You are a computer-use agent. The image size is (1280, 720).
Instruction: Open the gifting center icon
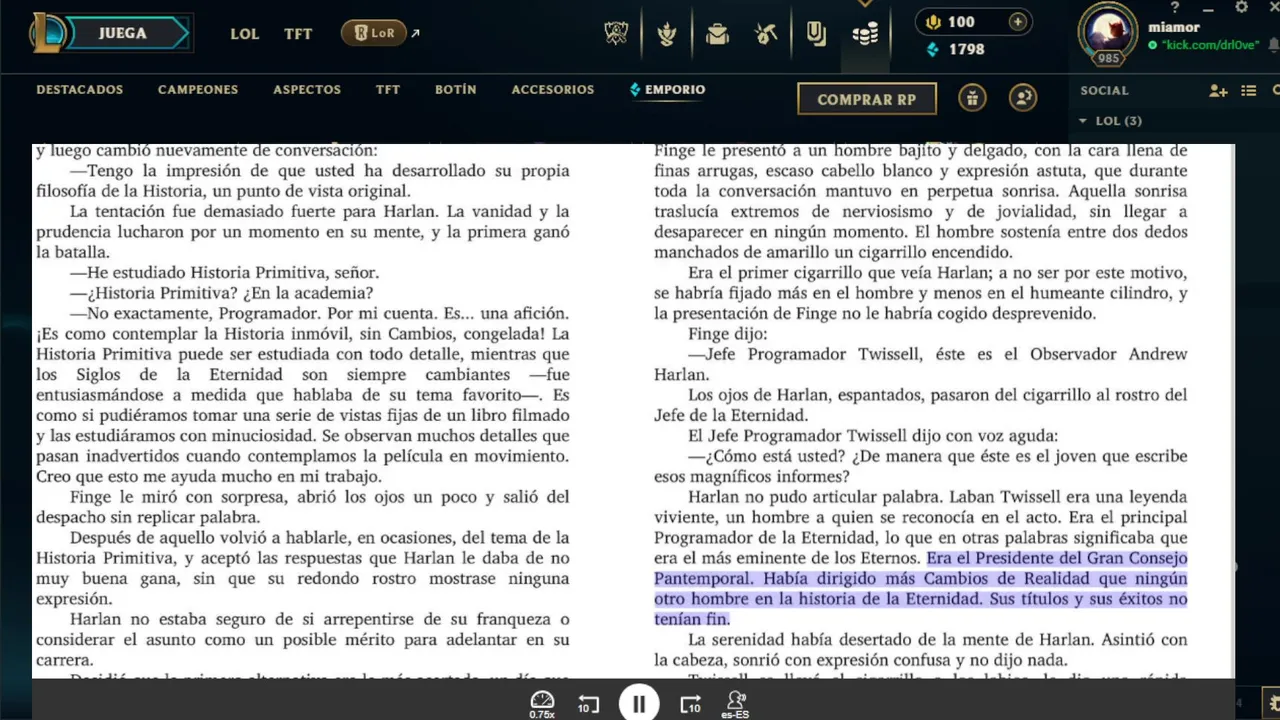tap(972, 98)
